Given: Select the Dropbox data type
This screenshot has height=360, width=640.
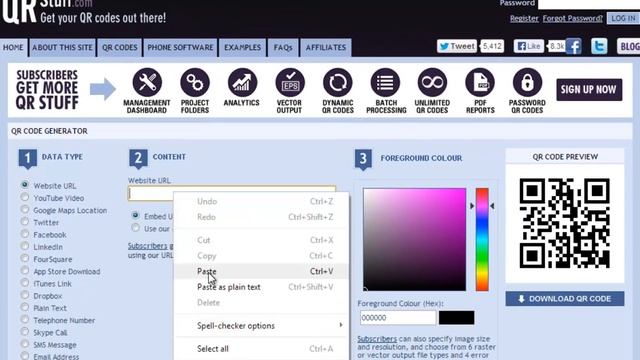Looking at the screenshot, I should click(25, 295).
